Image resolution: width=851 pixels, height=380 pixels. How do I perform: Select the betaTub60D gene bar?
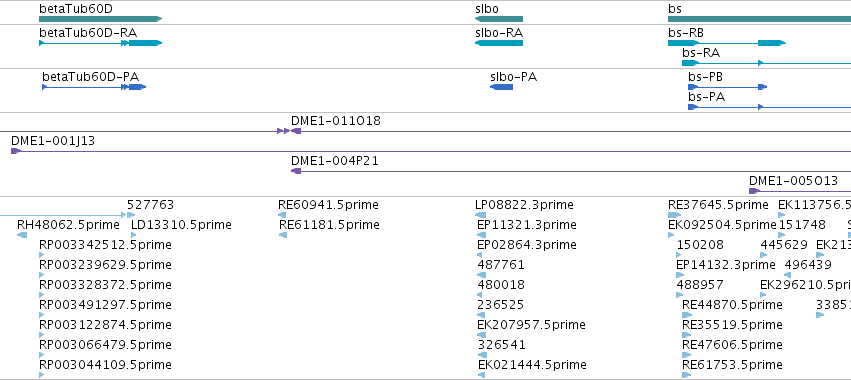(x=100, y=19)
